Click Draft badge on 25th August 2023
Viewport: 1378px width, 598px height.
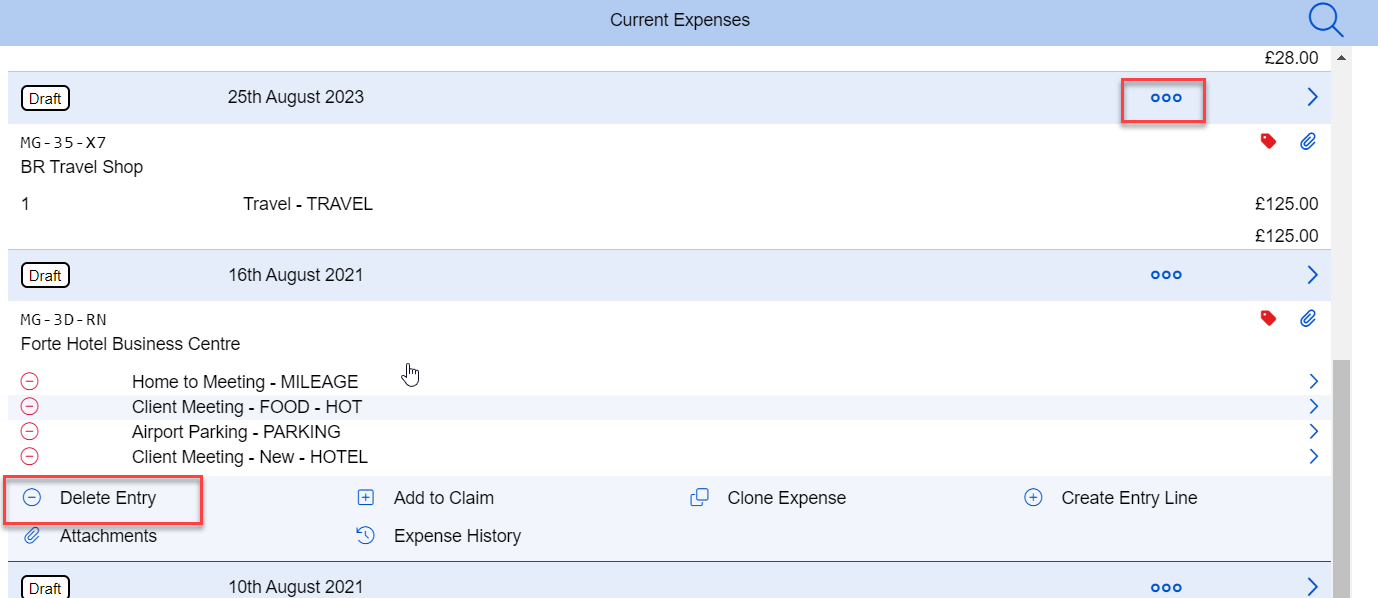[45, 98]
